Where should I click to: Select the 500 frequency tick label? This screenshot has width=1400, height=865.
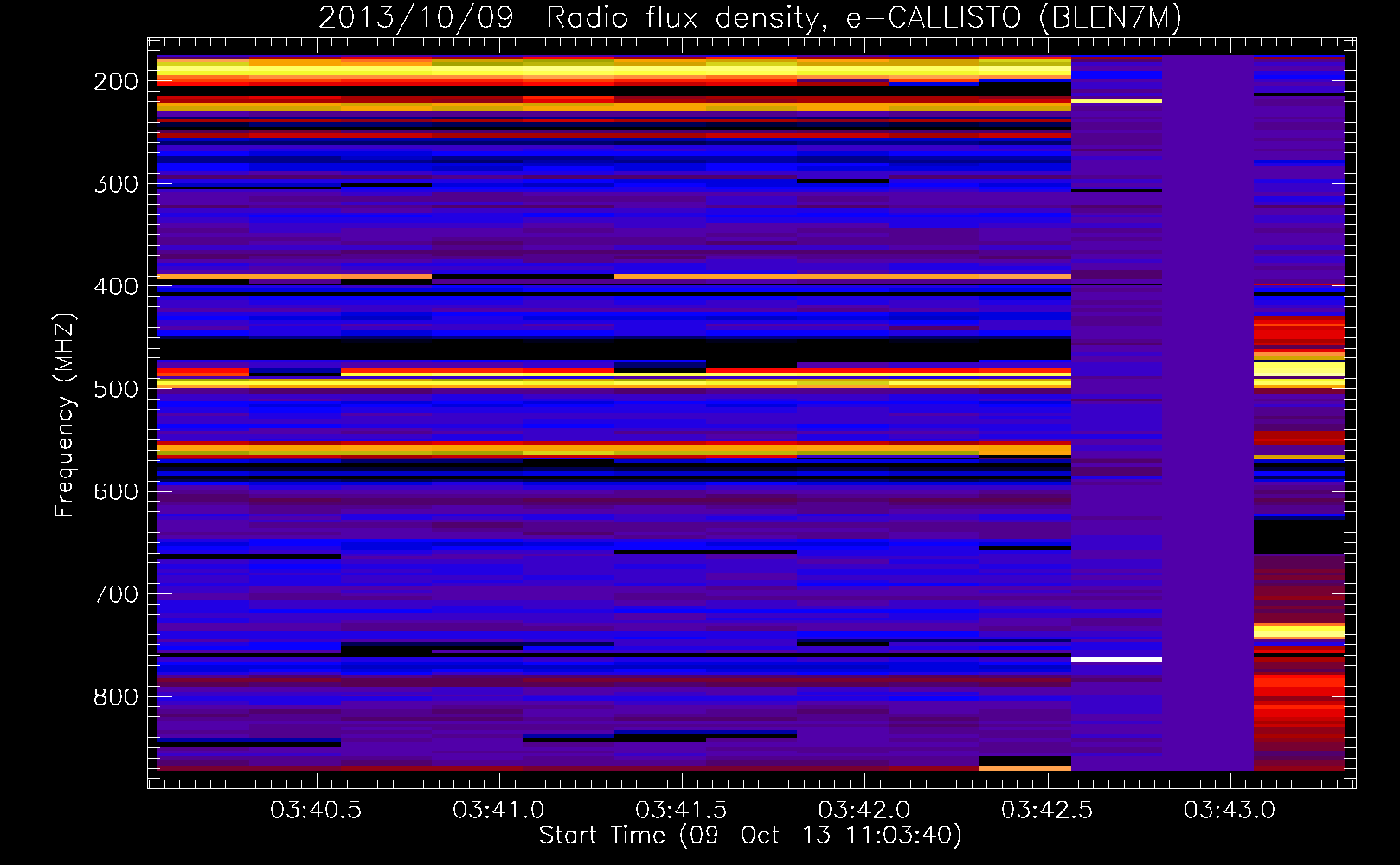pos(116,389)
